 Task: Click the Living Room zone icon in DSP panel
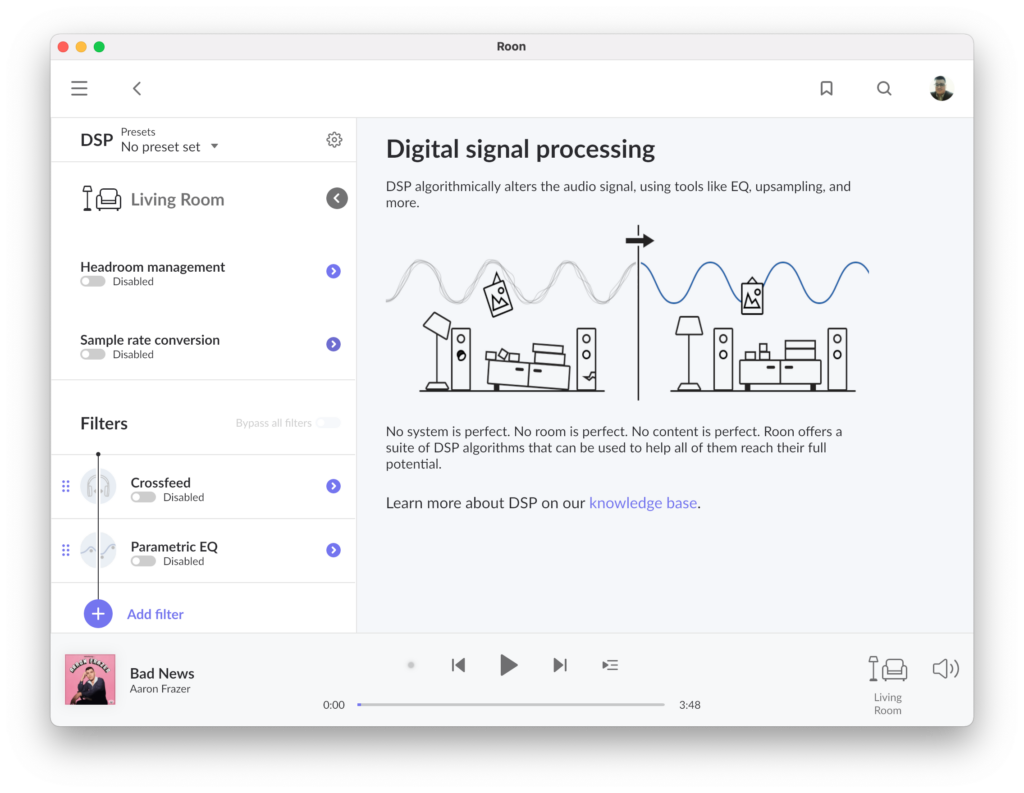point(101,199)
